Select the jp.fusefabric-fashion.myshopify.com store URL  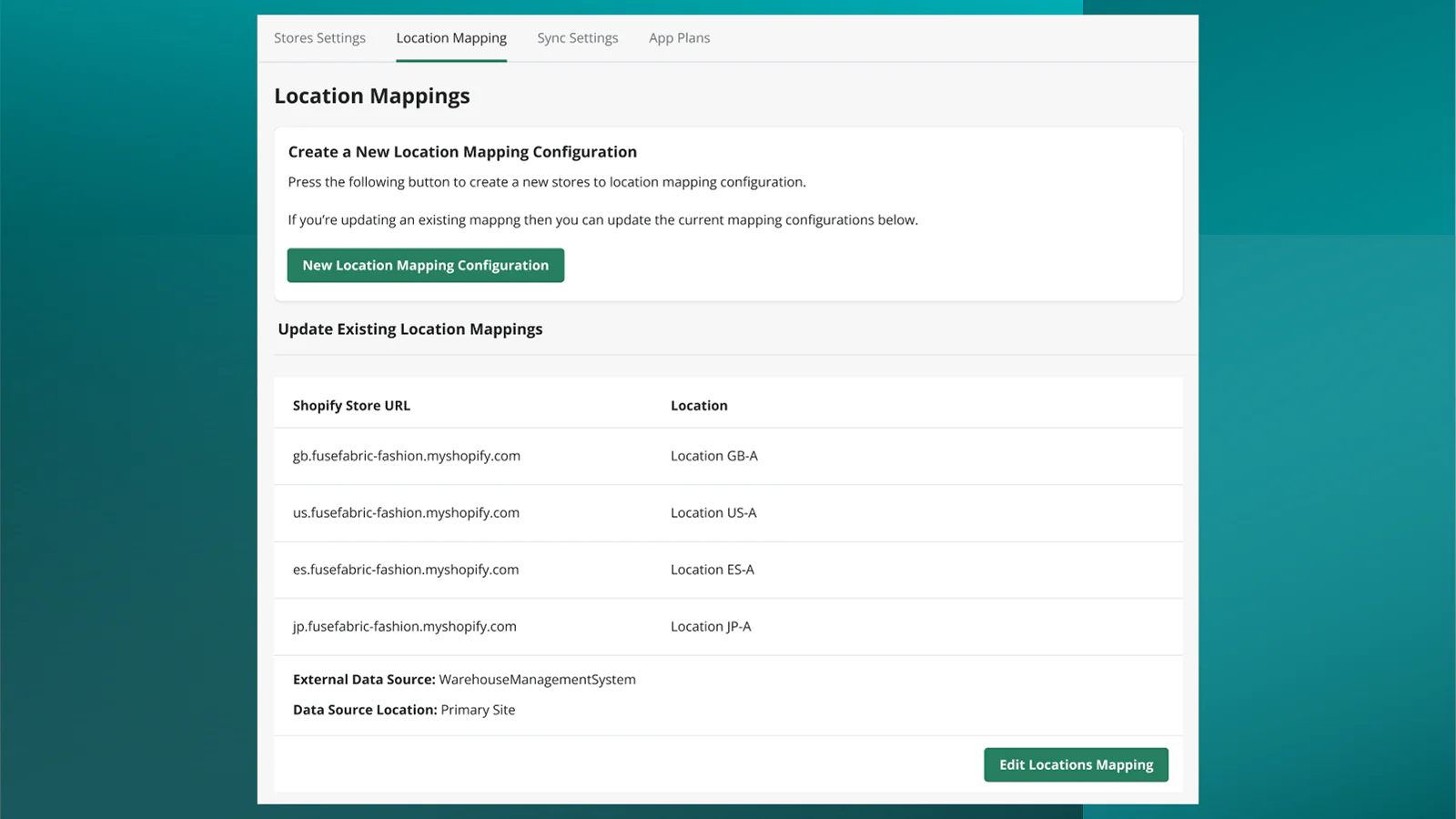click(x=404, y=627)
